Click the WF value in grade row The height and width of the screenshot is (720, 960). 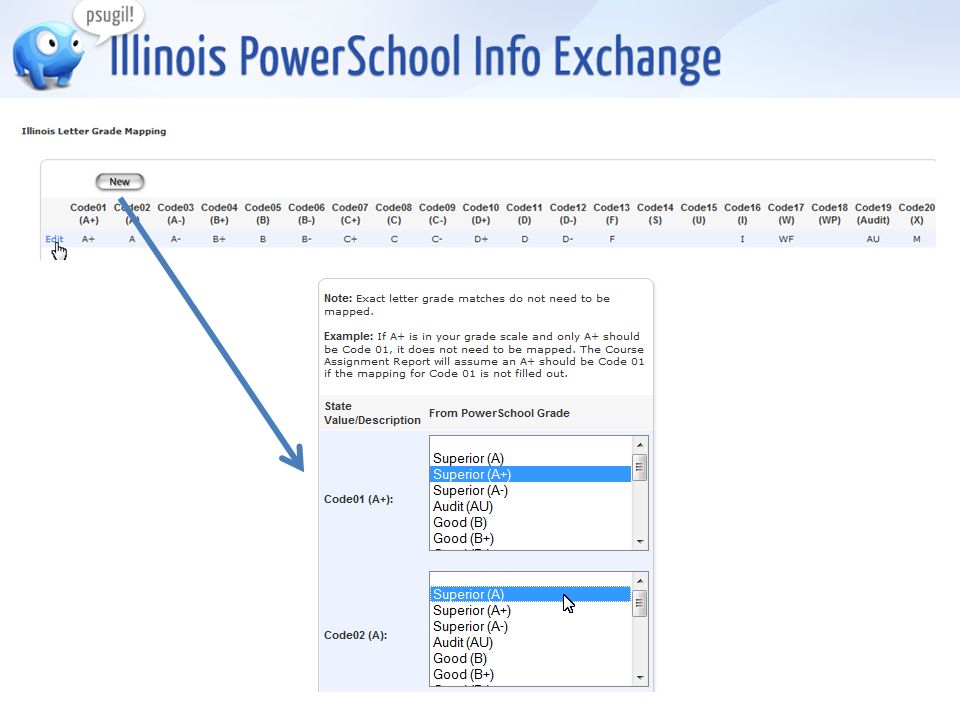click(786, 239)
